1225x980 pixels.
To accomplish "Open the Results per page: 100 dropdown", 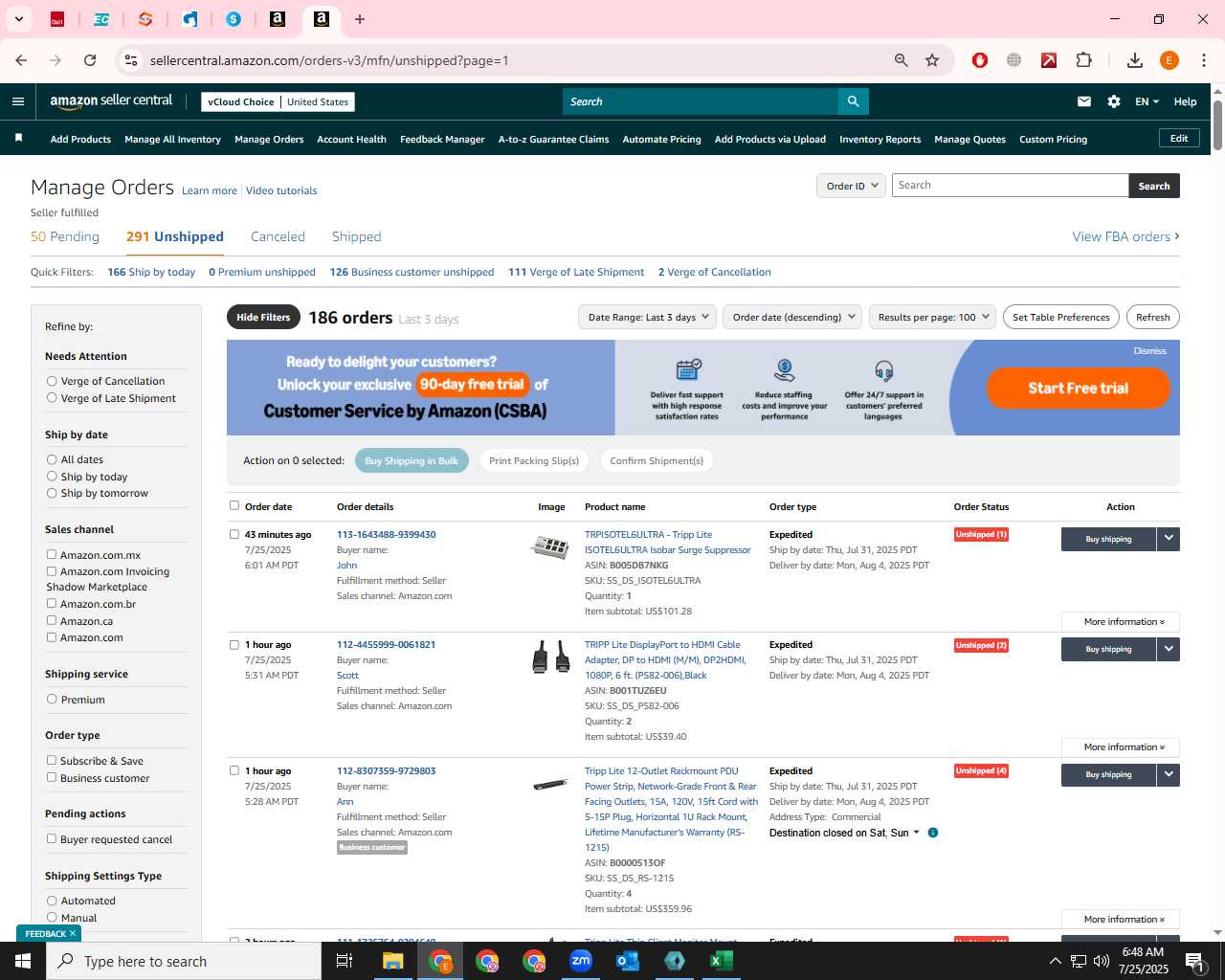I will (933, 317).
